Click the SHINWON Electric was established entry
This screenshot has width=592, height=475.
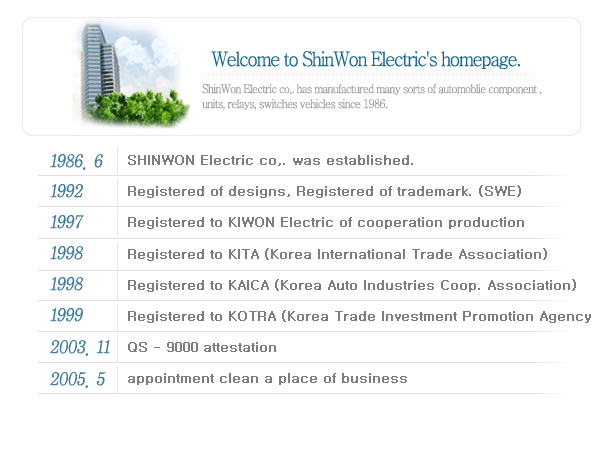270,160
